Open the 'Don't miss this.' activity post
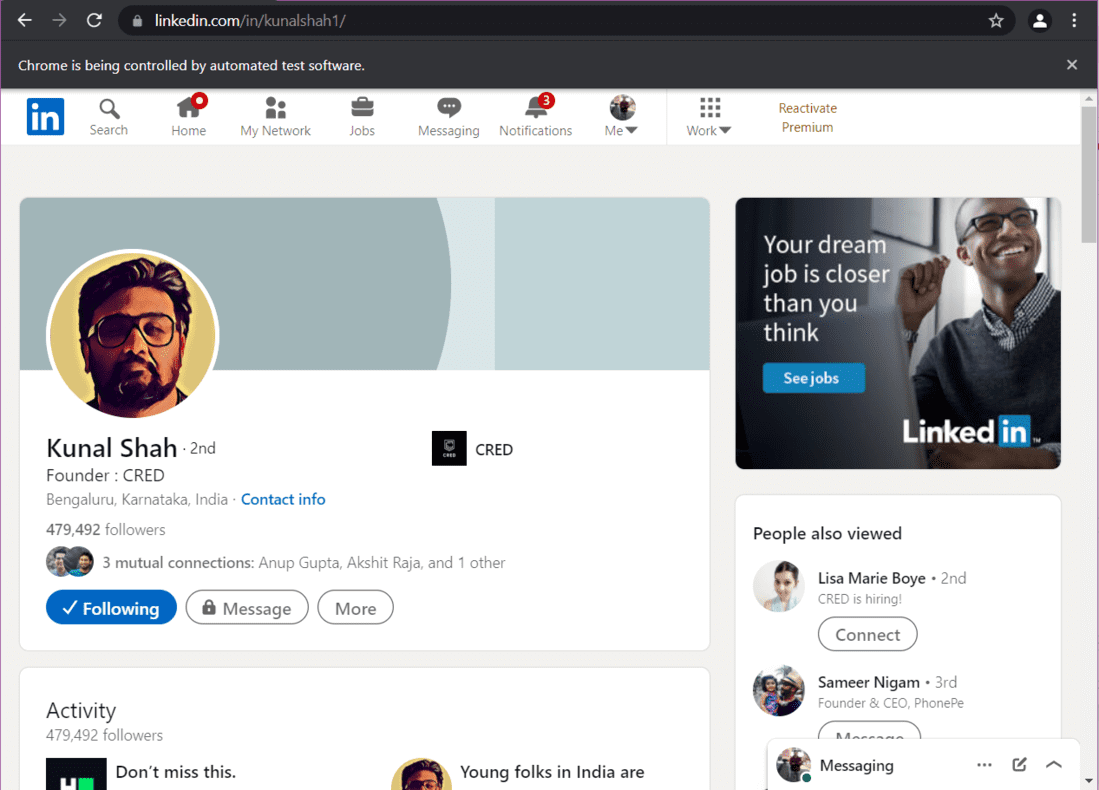 (x=176, y=772)
